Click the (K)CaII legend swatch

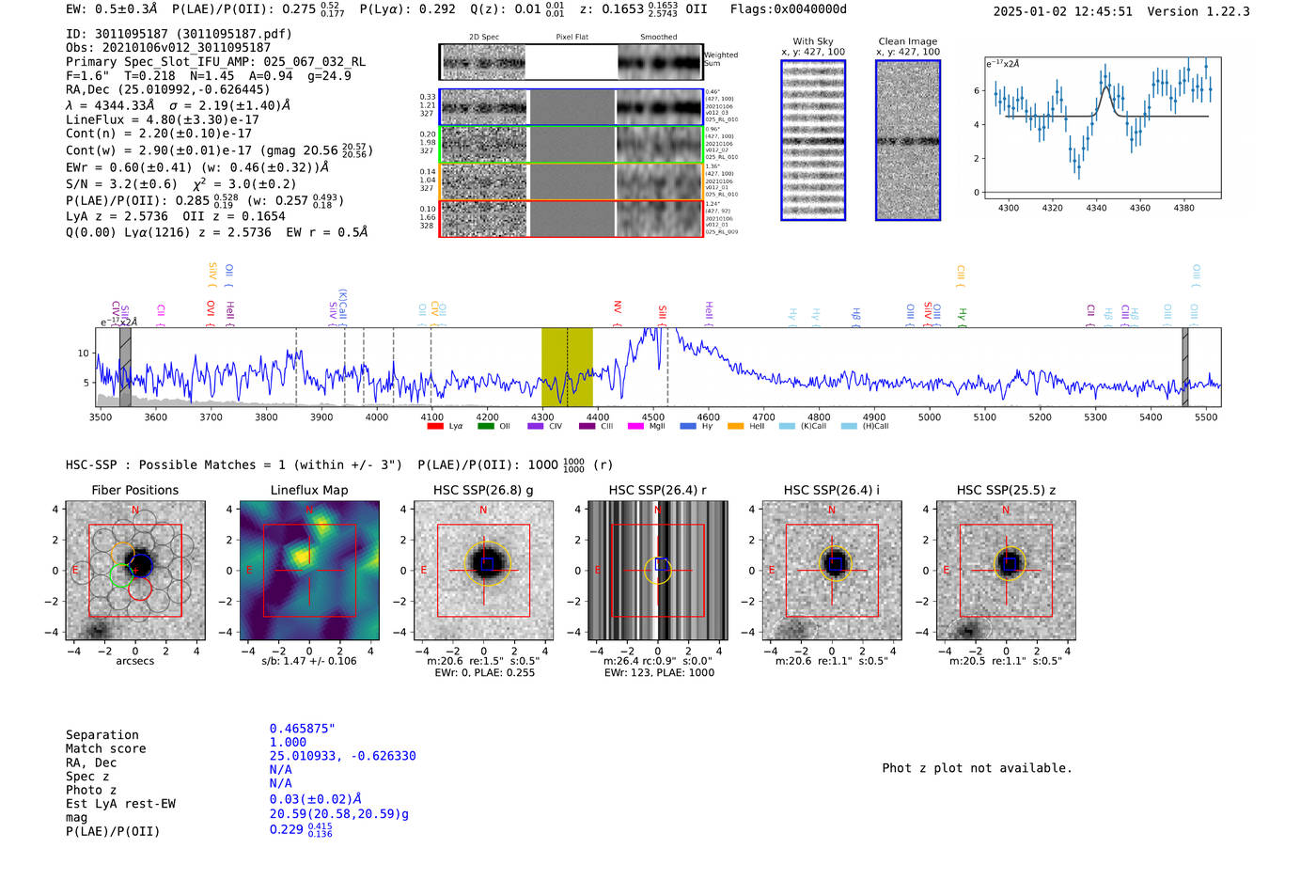tap(787, 427)
